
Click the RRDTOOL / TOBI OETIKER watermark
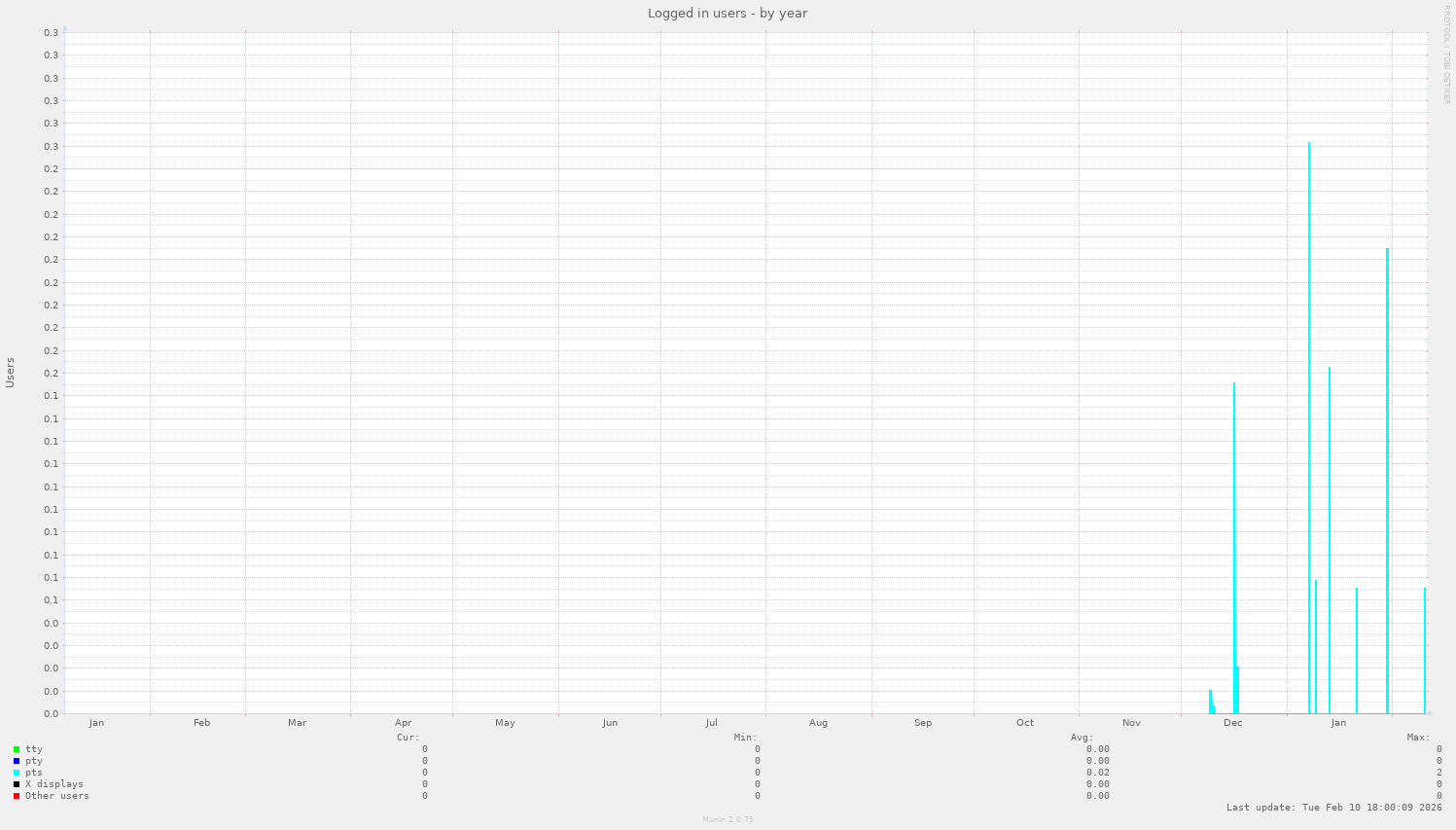point(1446,54)
